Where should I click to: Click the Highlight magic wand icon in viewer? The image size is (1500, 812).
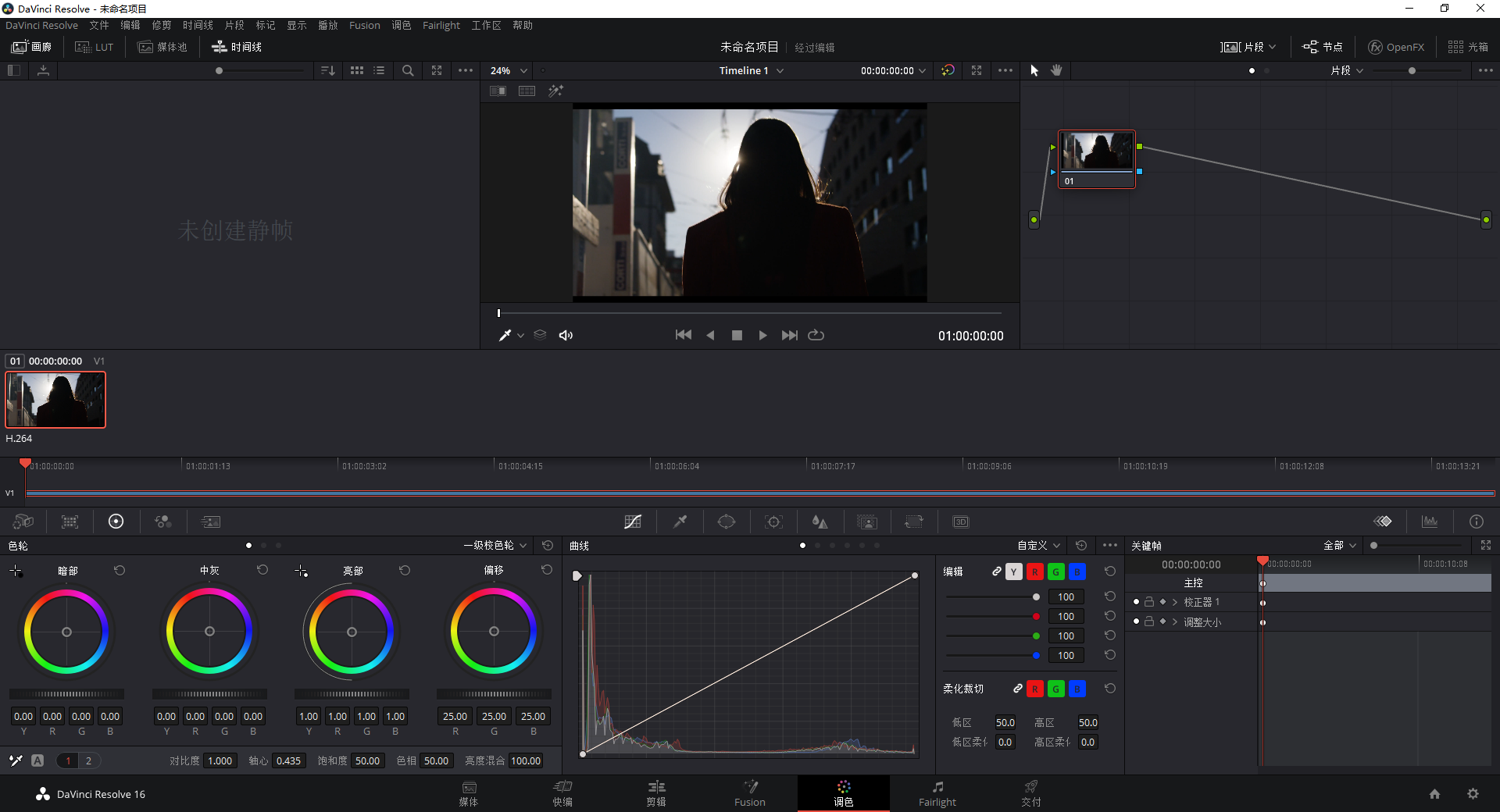[x=555, y=91]
